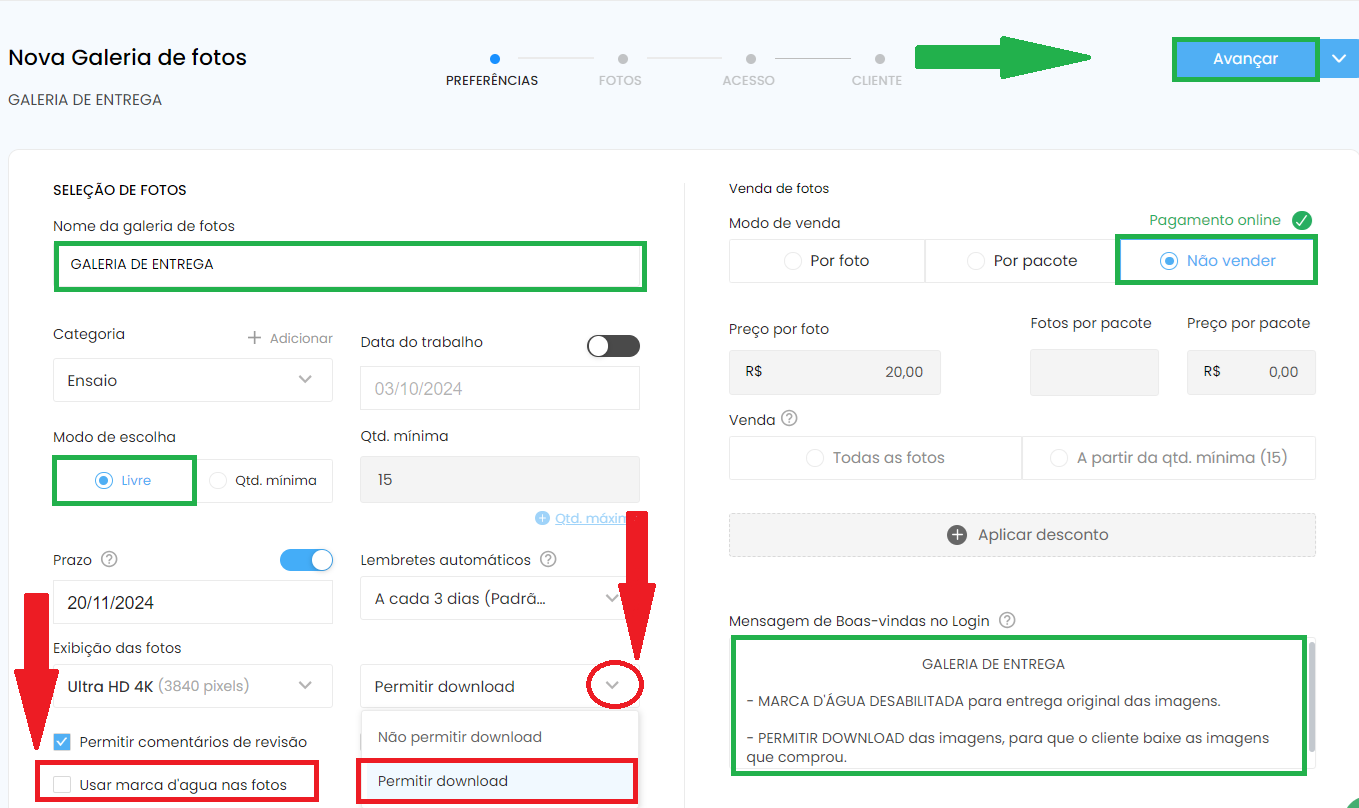This screenshot has width=1359, height=808.
Task: Go to the Cliente step
Action: pos(877,72)
